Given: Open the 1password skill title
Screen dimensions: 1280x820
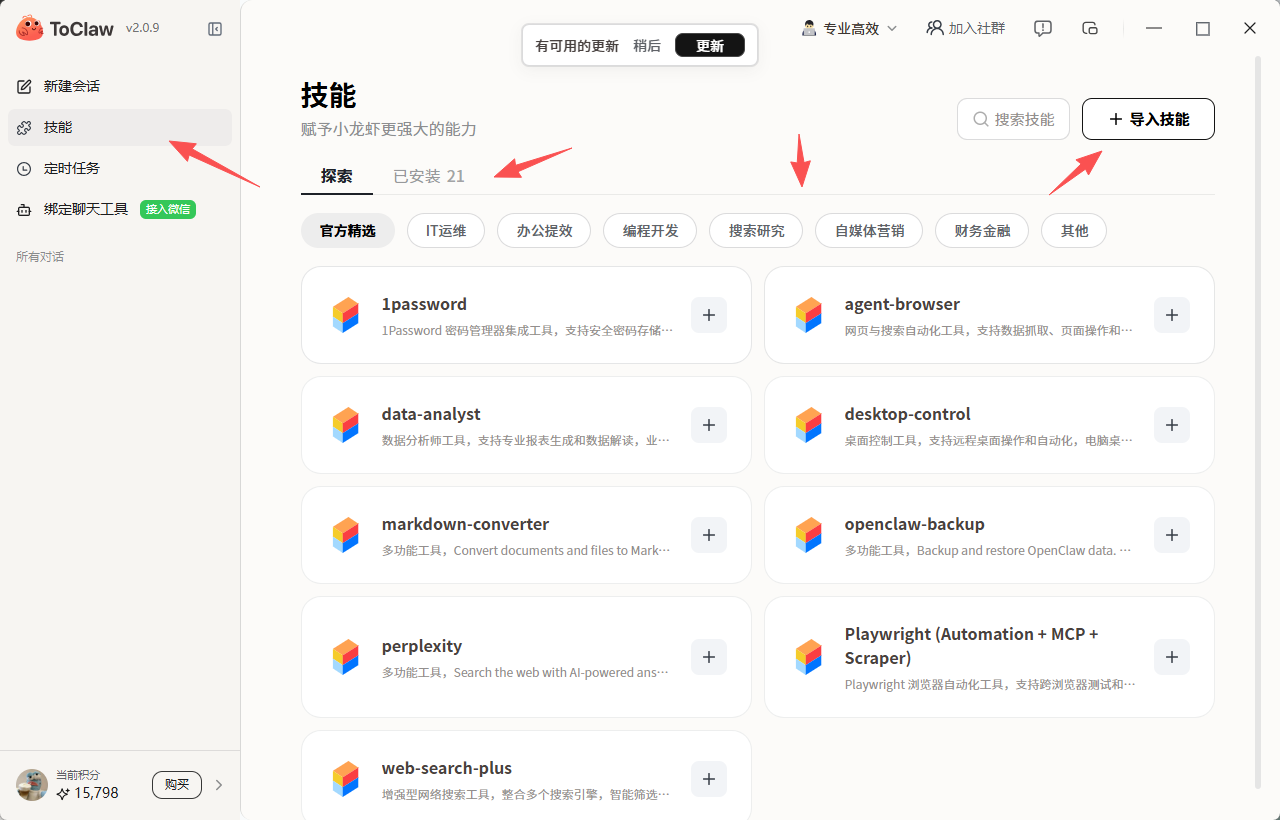Looking at the screenshot, I should tap(424, 304).
